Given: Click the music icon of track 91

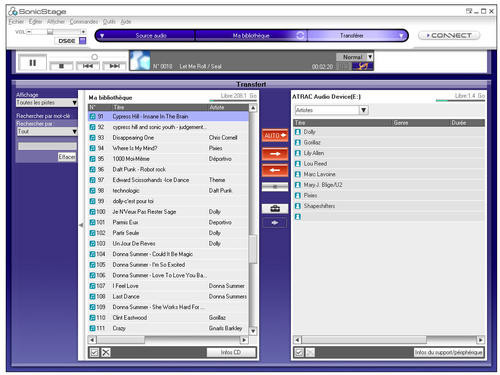Looking at the screenshot, I should point(92,117).
